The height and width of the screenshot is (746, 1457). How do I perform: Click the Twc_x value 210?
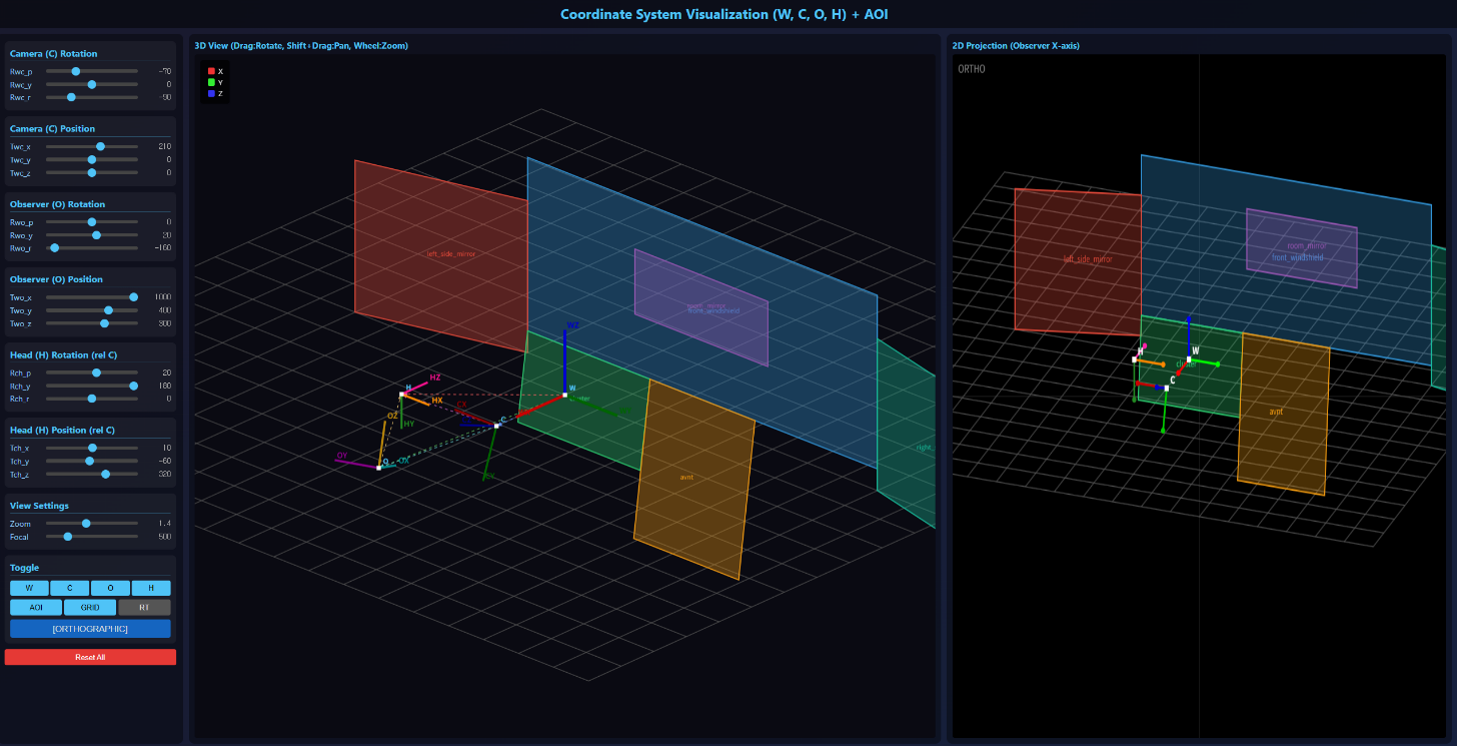pos(164,146)
